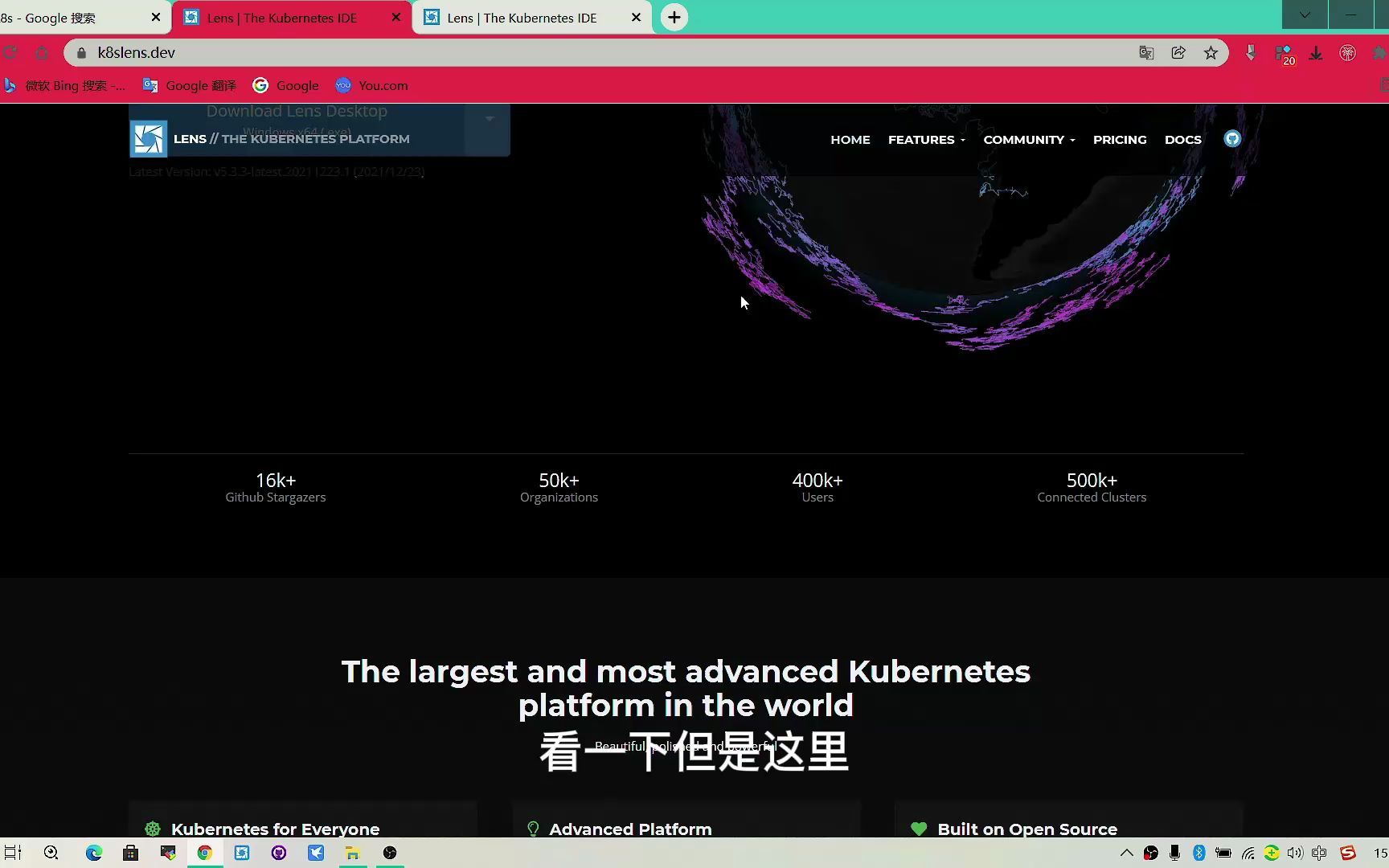Screen dimensions: 1389x868
Task: Open the Wi-Fi network tray icon
Action: pyautogui.click(x=1248, y=853)
